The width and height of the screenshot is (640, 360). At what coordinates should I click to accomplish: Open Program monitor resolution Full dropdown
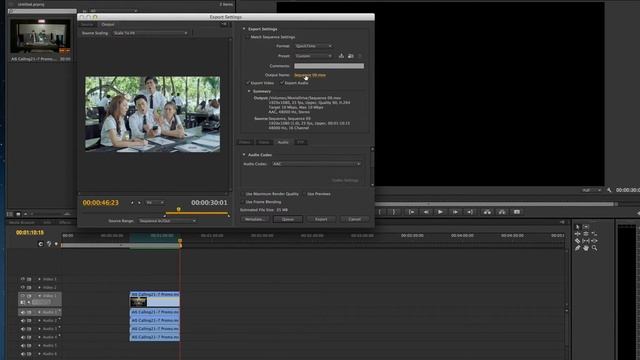[591, 190]
